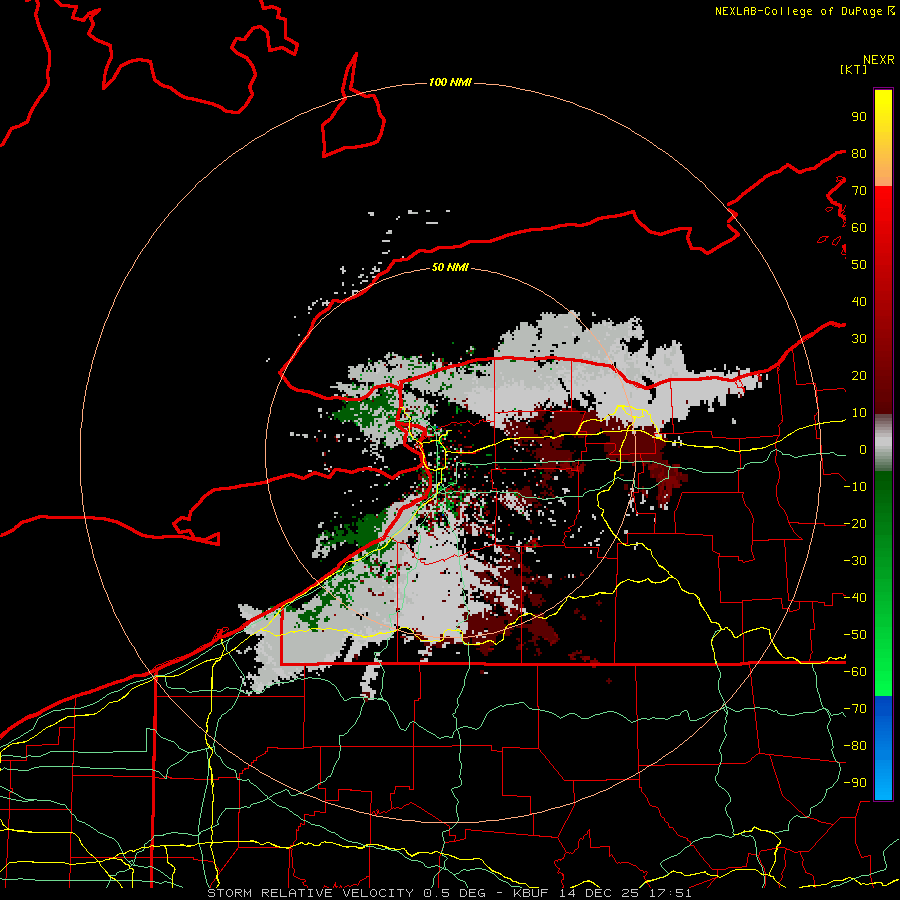Viewport: 900px width, 900px height.
Task: Click the NEXR label above the color scale
Action: (878, 60)
